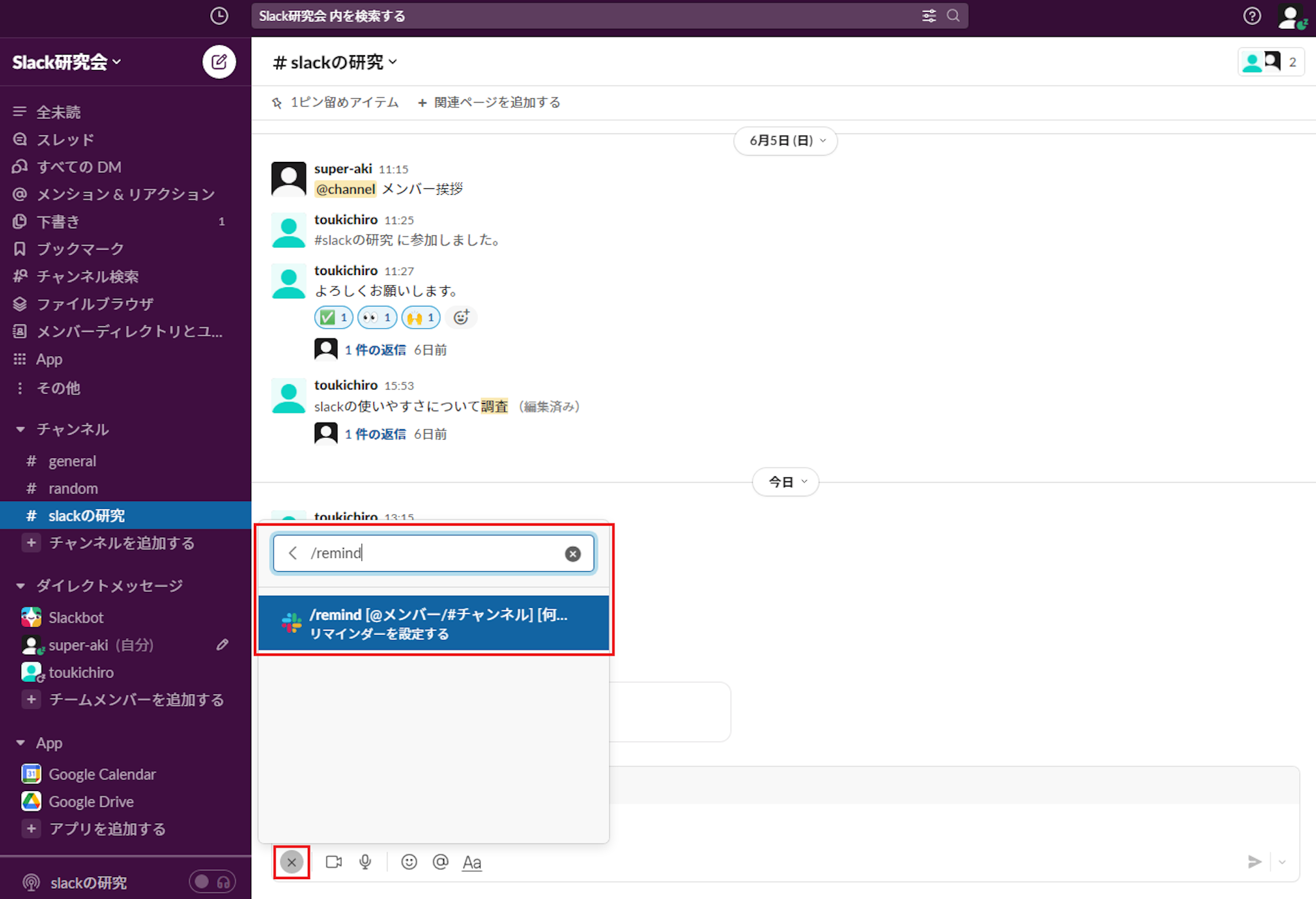Select the /remind command suggestion
This screenshot has width=1316, height=899.
click(434, 623)
